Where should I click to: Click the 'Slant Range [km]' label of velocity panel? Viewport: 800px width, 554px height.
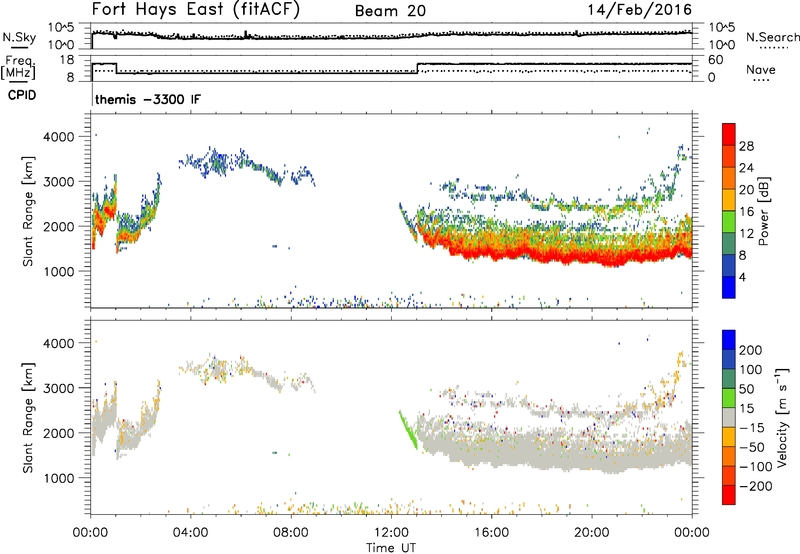pyautogui.click(x=28, y=418)
